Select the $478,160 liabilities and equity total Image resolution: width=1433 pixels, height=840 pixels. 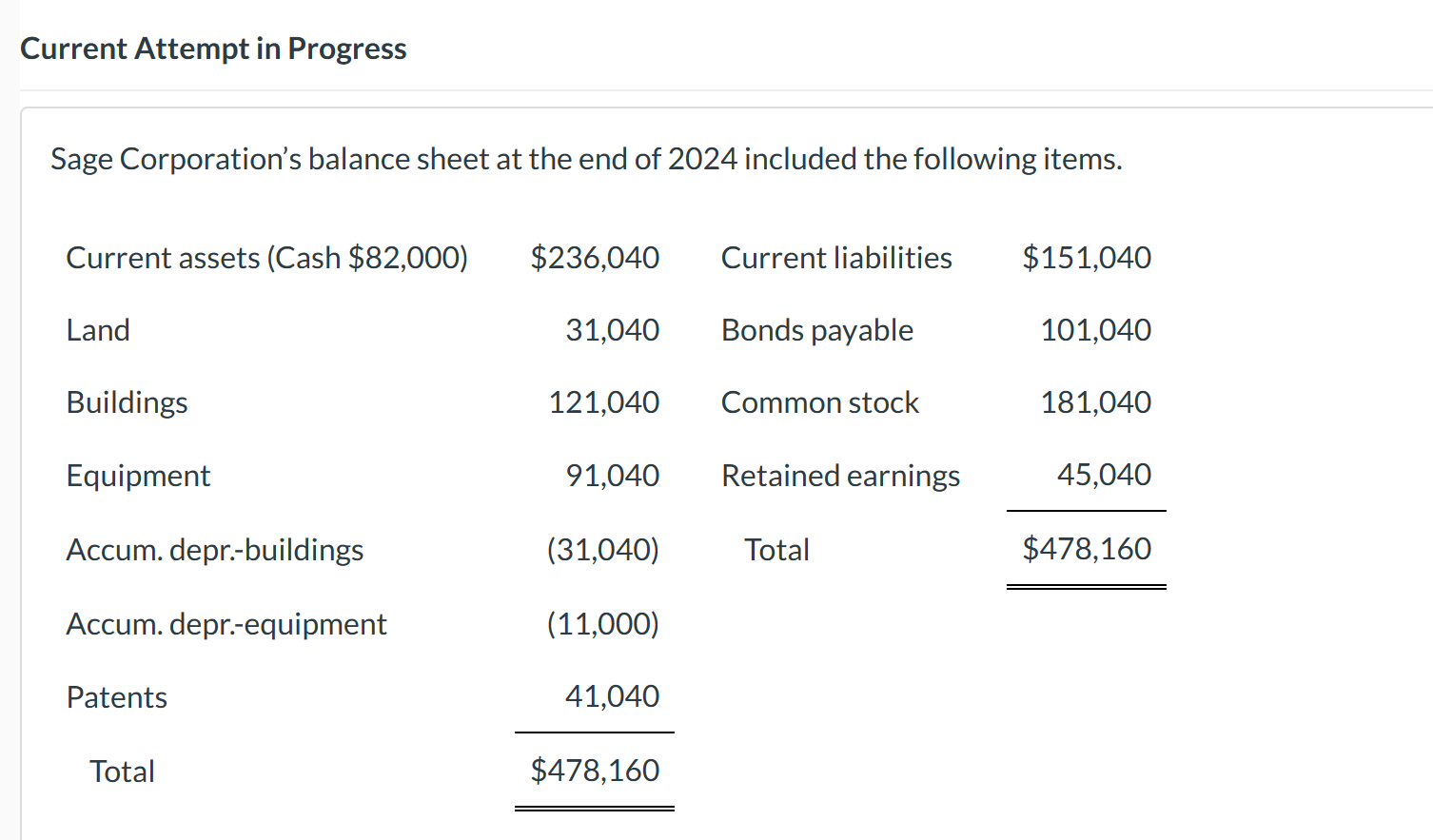click(1087, 549)
